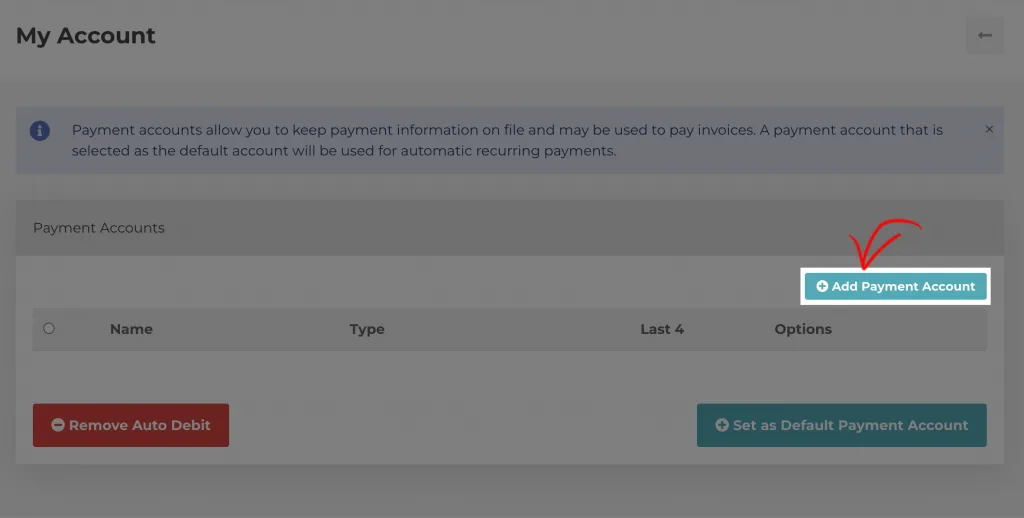Click the My Account page title
Screen dimensions: 1024x518
[86, 36]
